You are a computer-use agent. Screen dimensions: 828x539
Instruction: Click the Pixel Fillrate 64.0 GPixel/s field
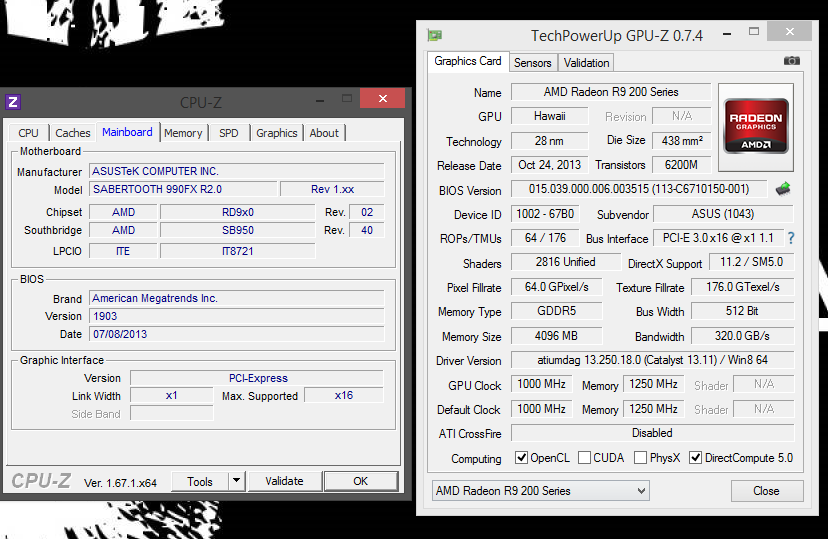pos(556,287)
